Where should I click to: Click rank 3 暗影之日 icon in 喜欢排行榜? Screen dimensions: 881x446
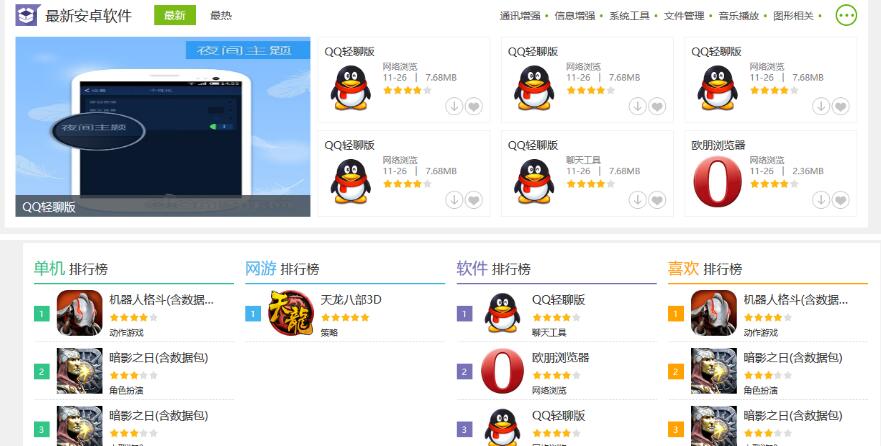714,426
